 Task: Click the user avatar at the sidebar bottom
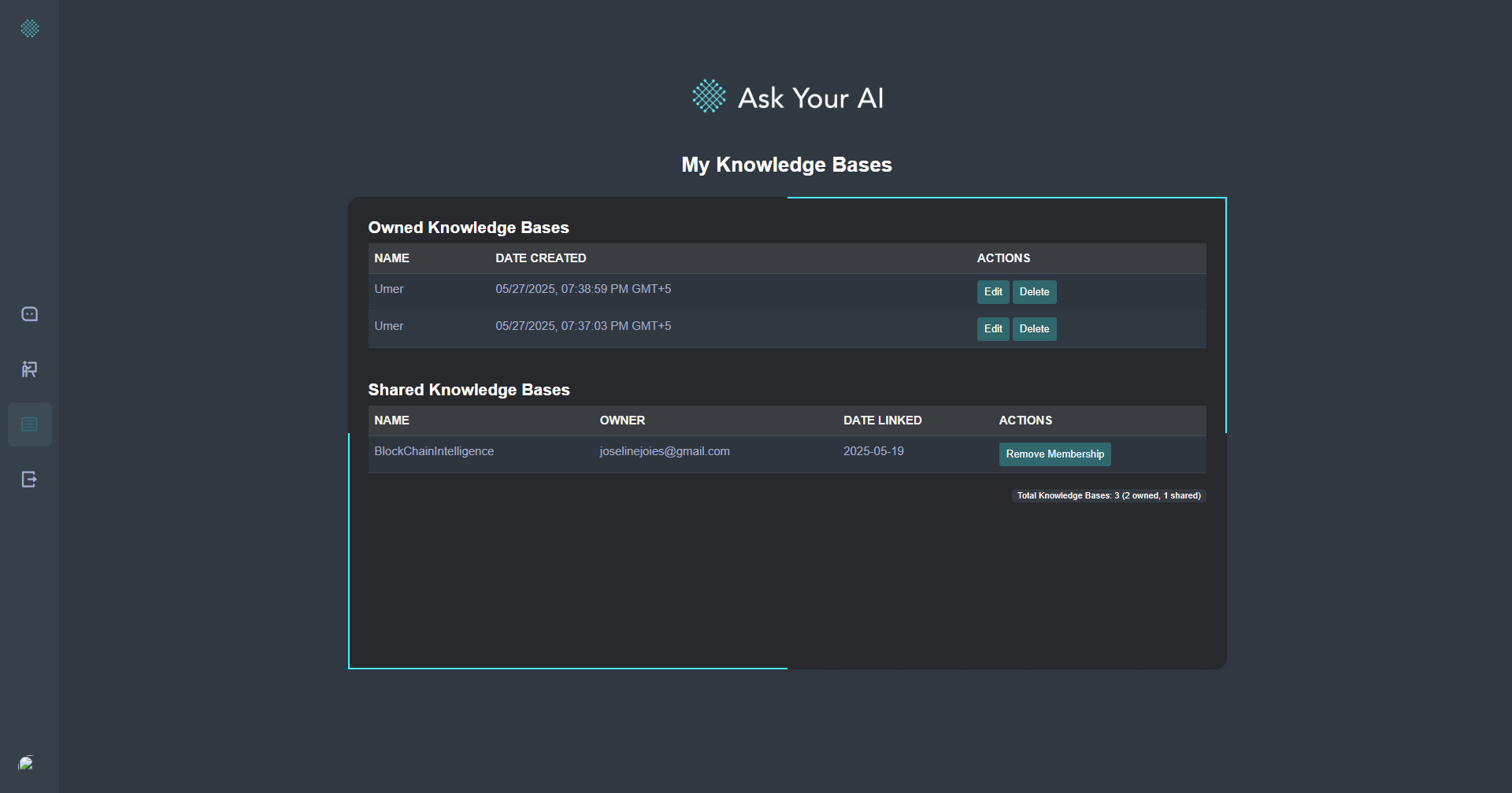pos(25,763)
